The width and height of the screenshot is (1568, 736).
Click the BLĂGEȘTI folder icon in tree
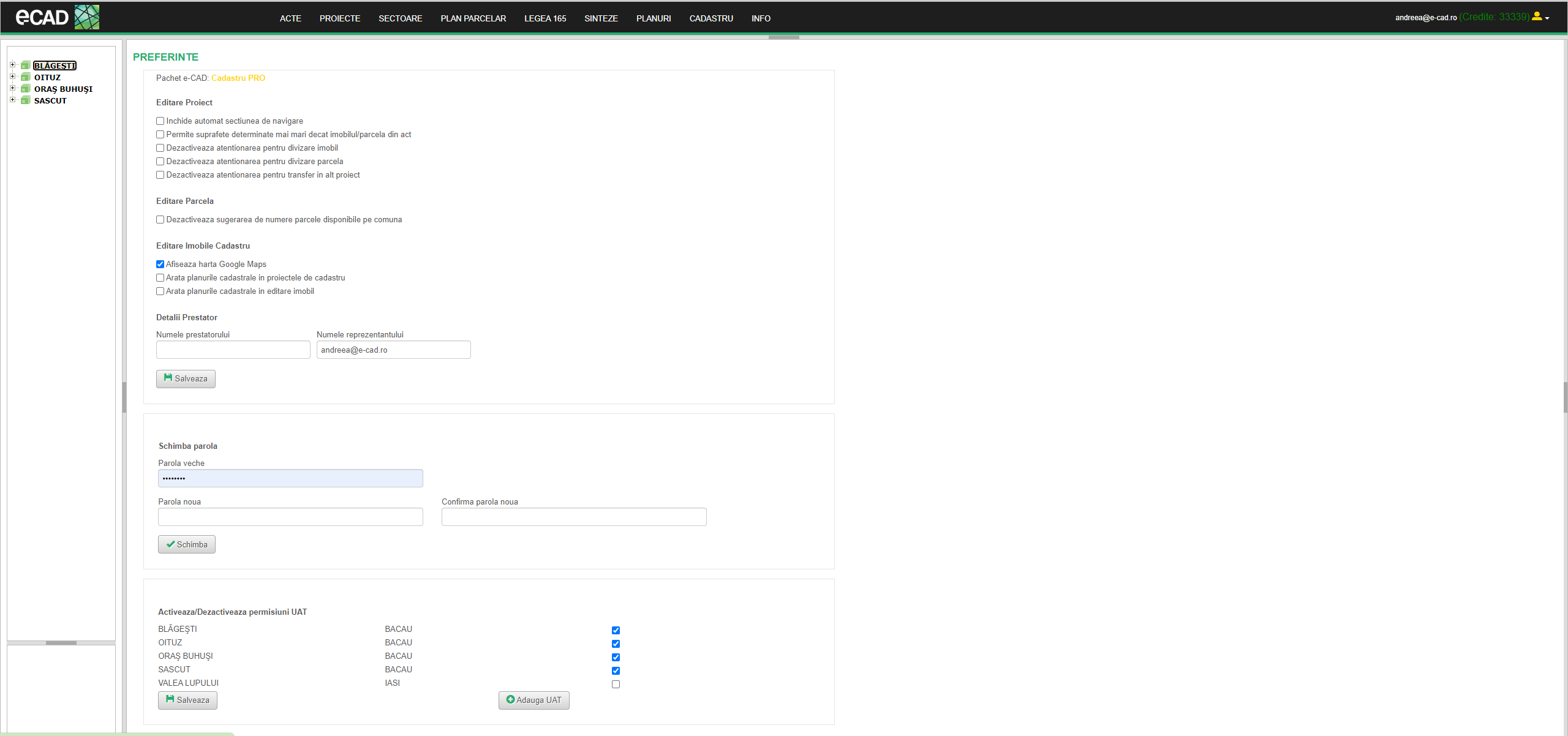26,66
